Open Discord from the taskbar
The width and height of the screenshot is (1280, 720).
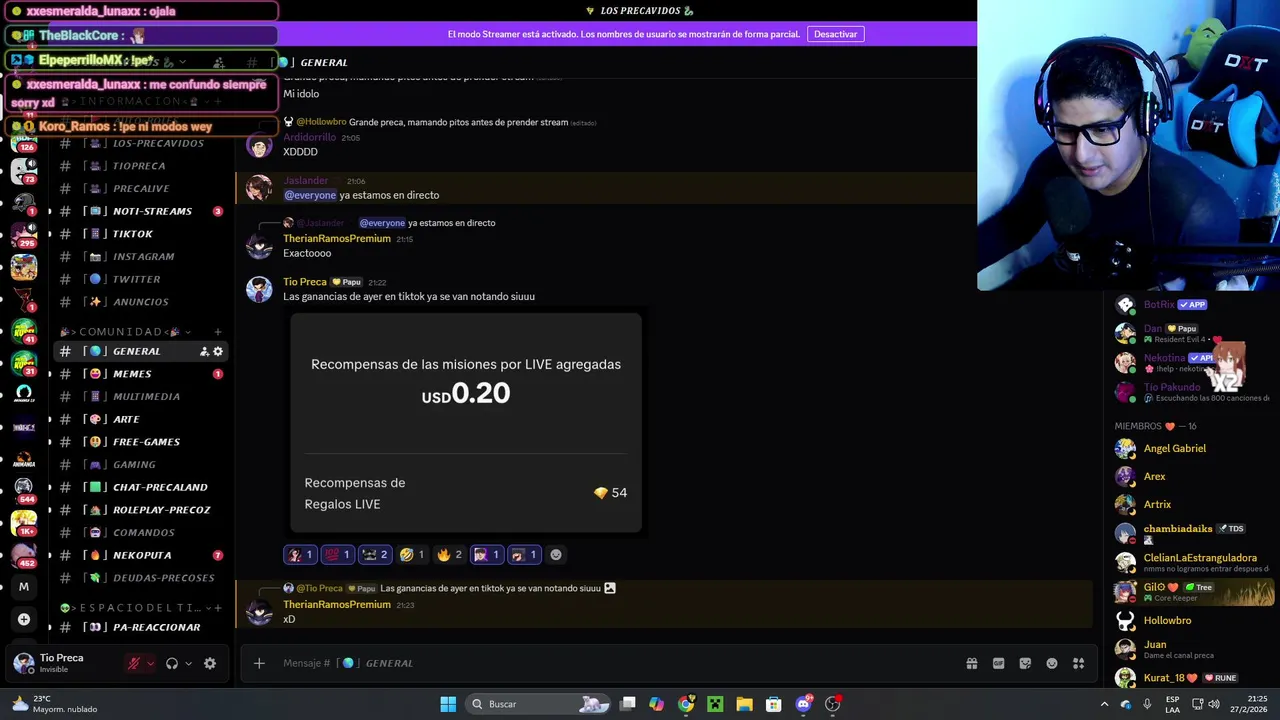click(x=803, y=704)
